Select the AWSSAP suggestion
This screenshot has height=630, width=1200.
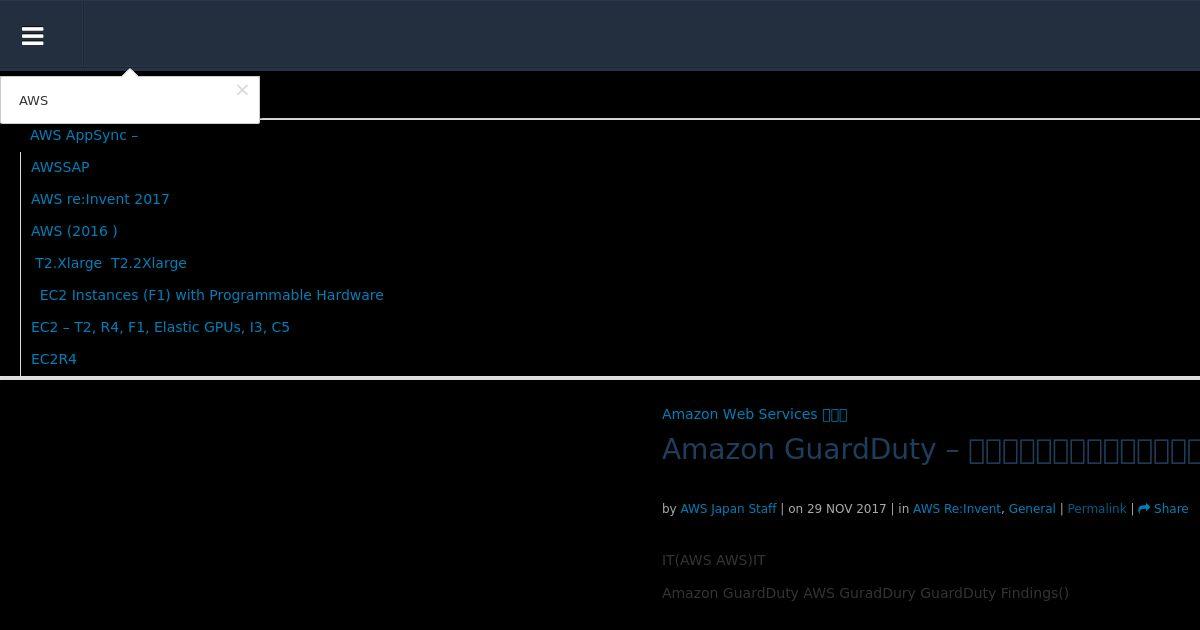pos(60,167)
